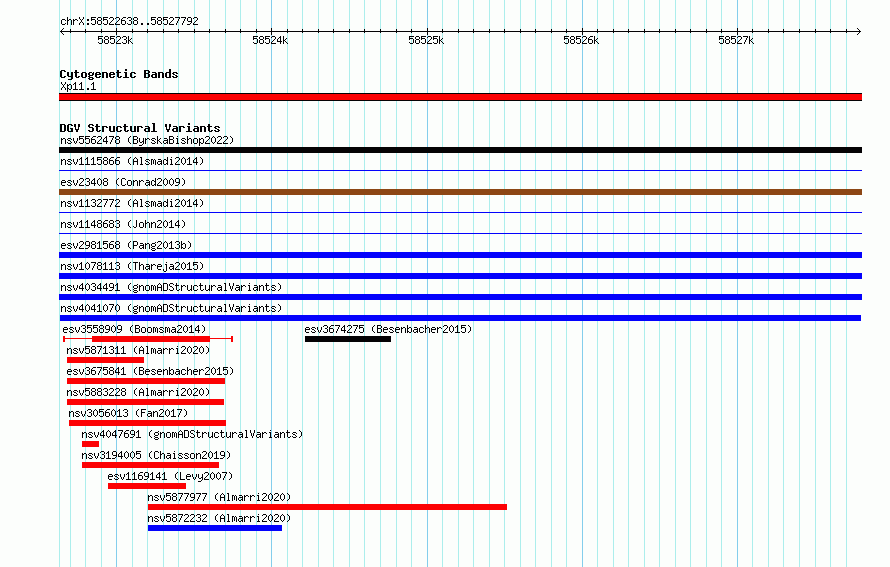Click red bar of esv3675841

[146, 381]
